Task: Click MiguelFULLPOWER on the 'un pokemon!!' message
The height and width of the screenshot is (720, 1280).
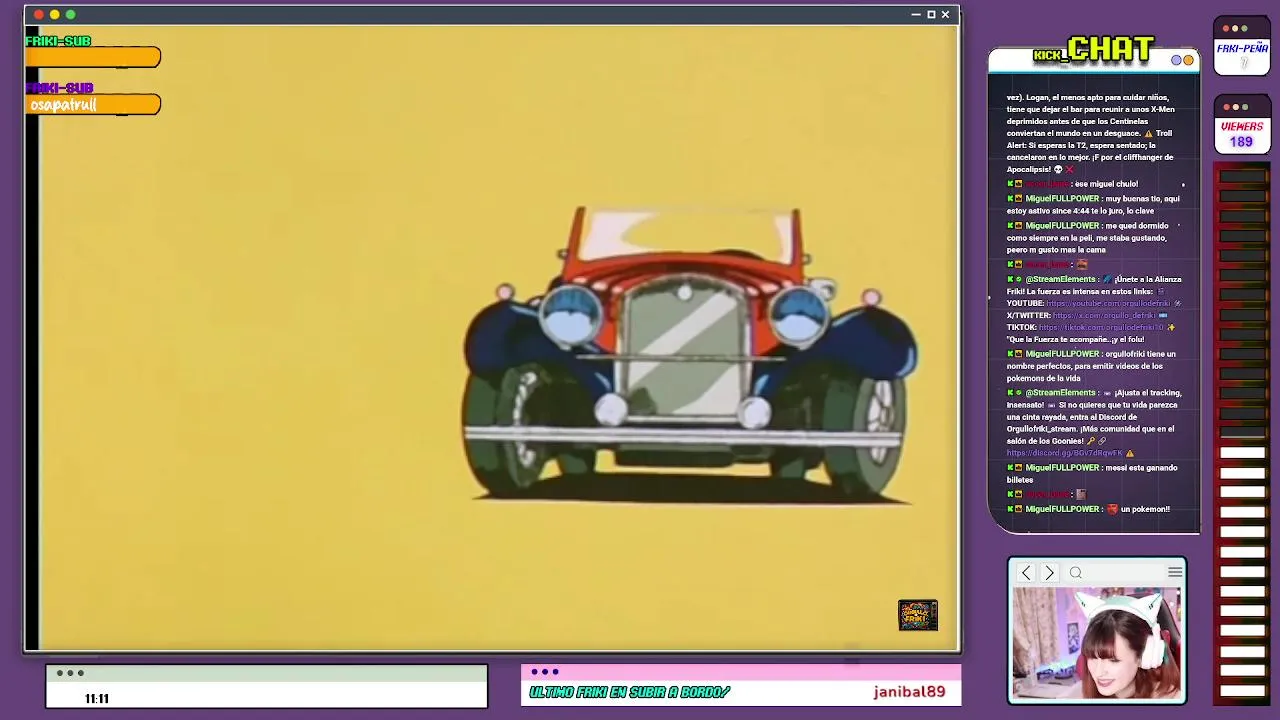Action: tap(1062, 509)
